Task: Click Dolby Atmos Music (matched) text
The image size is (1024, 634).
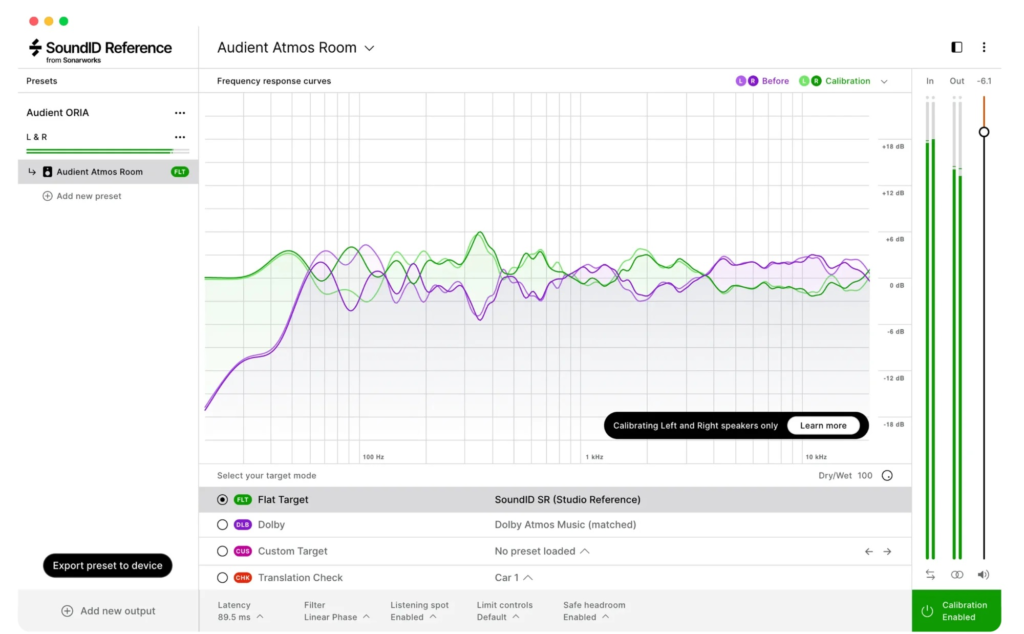Action: [x=565, y=525]
